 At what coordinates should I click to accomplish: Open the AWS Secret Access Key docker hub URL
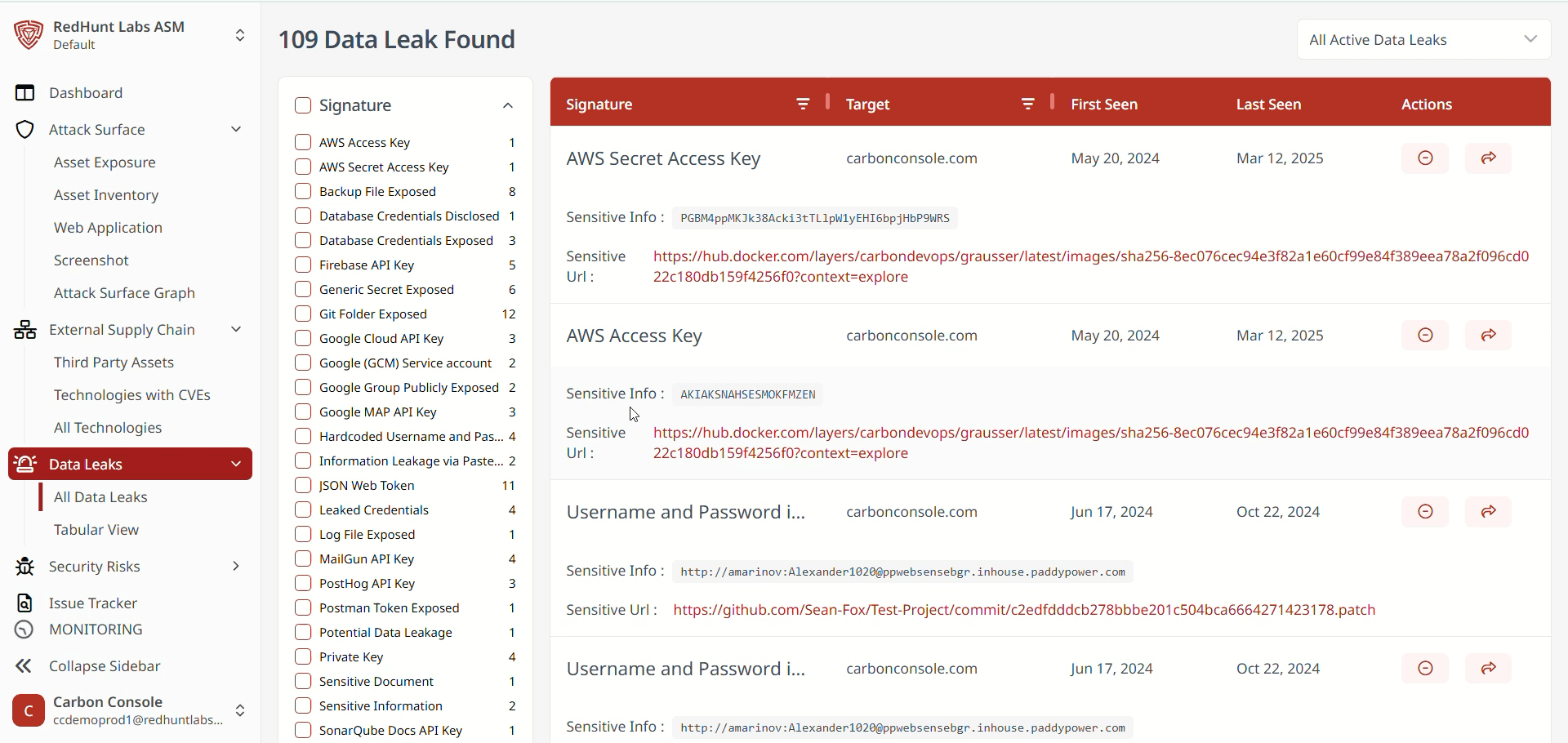pyautogui.click(x=1091, y=266)
